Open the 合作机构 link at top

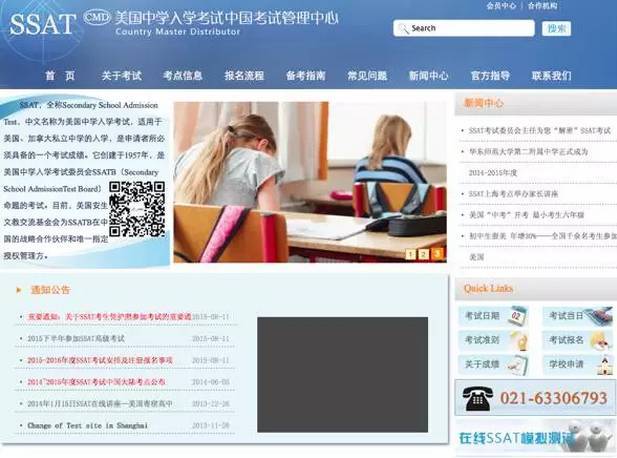pyautogui.click(x=542, y=6)
